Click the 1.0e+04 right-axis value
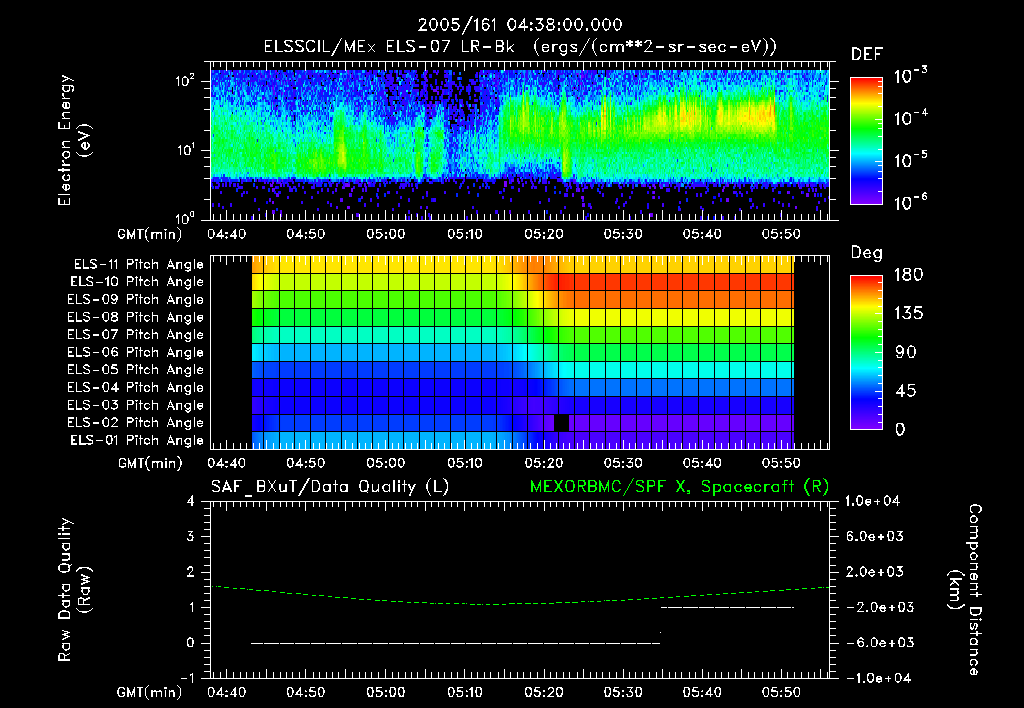The image size is (1024, 708). [x=872, y=501]
